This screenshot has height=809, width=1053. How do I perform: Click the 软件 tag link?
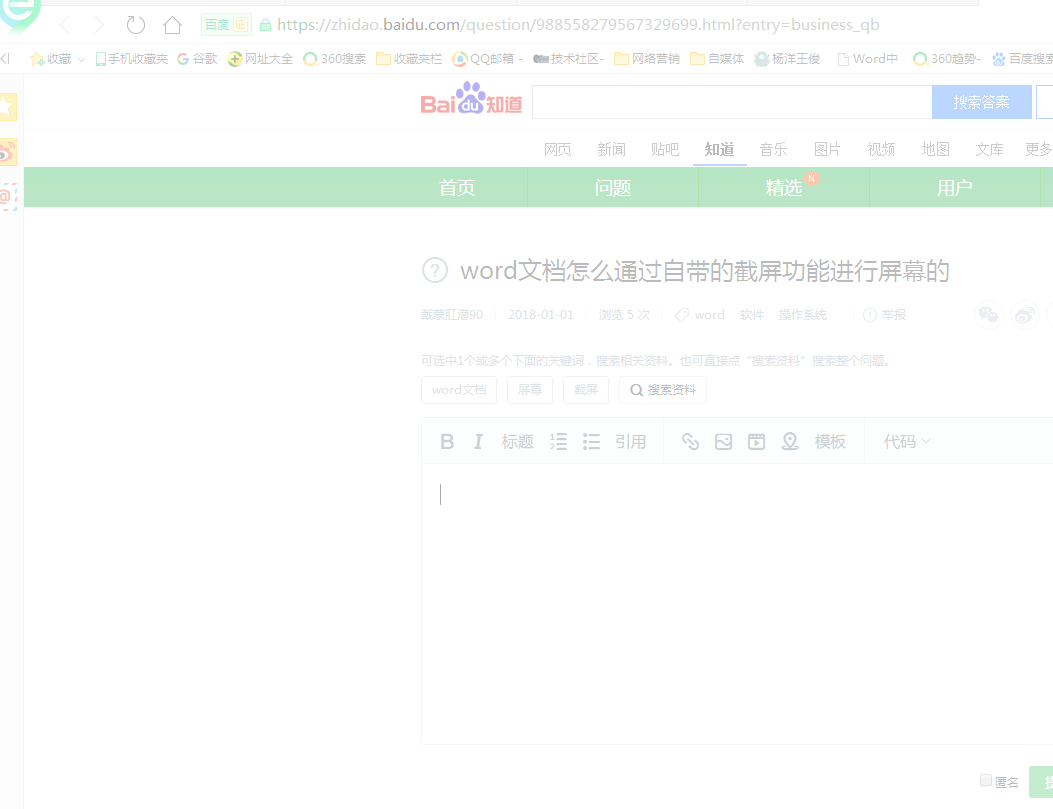[751, 315]
